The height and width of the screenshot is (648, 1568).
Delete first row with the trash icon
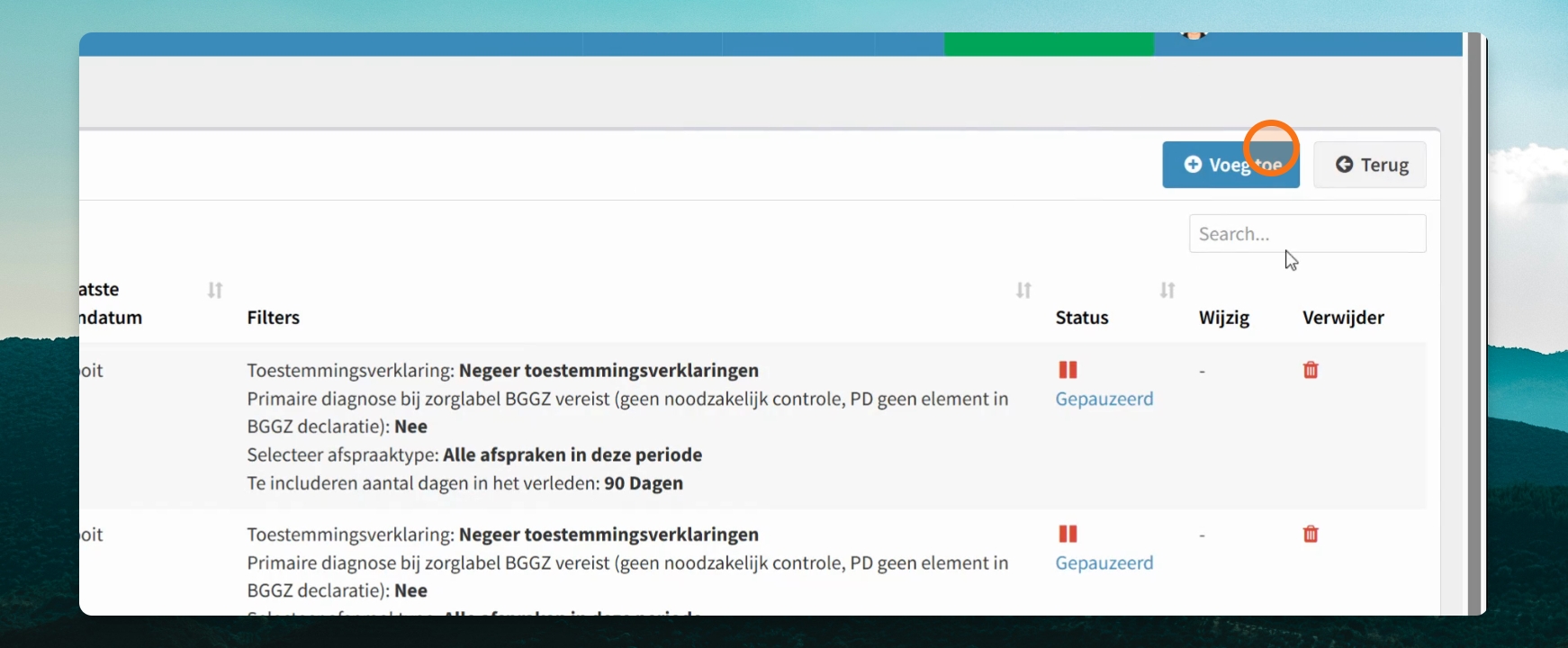1311,370
